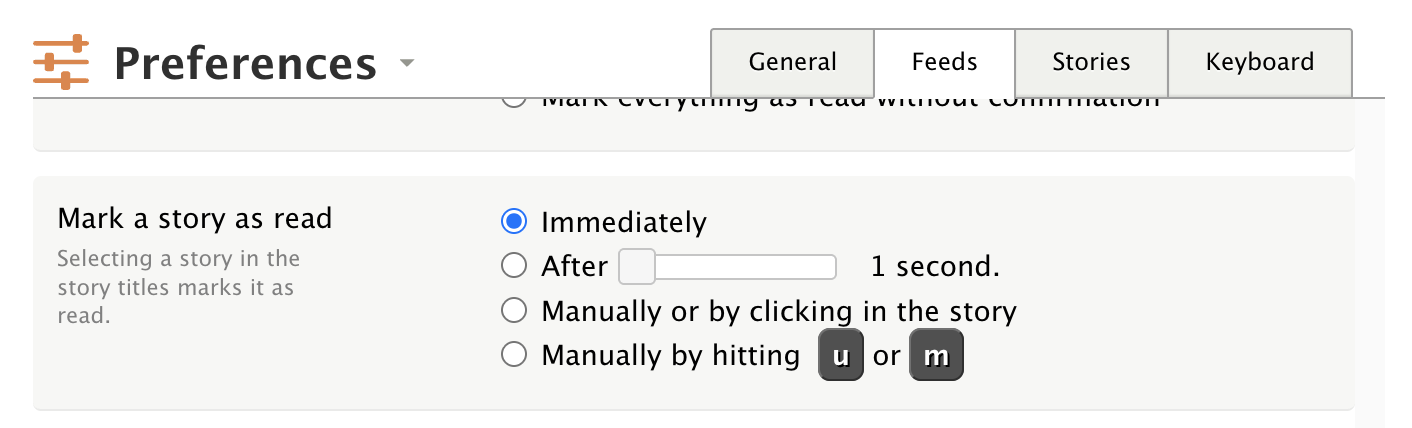
Task: Click the 'm' keyboard key icon
Action: [x=935, y=356]
